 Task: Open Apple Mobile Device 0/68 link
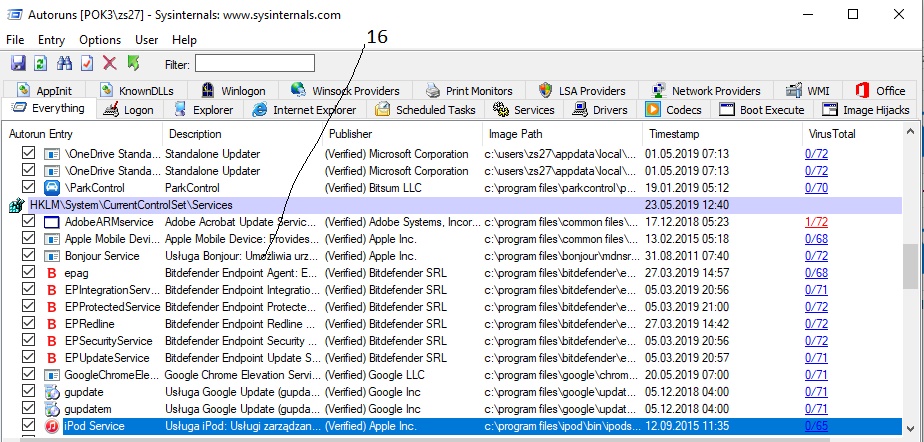pos(816,239)
